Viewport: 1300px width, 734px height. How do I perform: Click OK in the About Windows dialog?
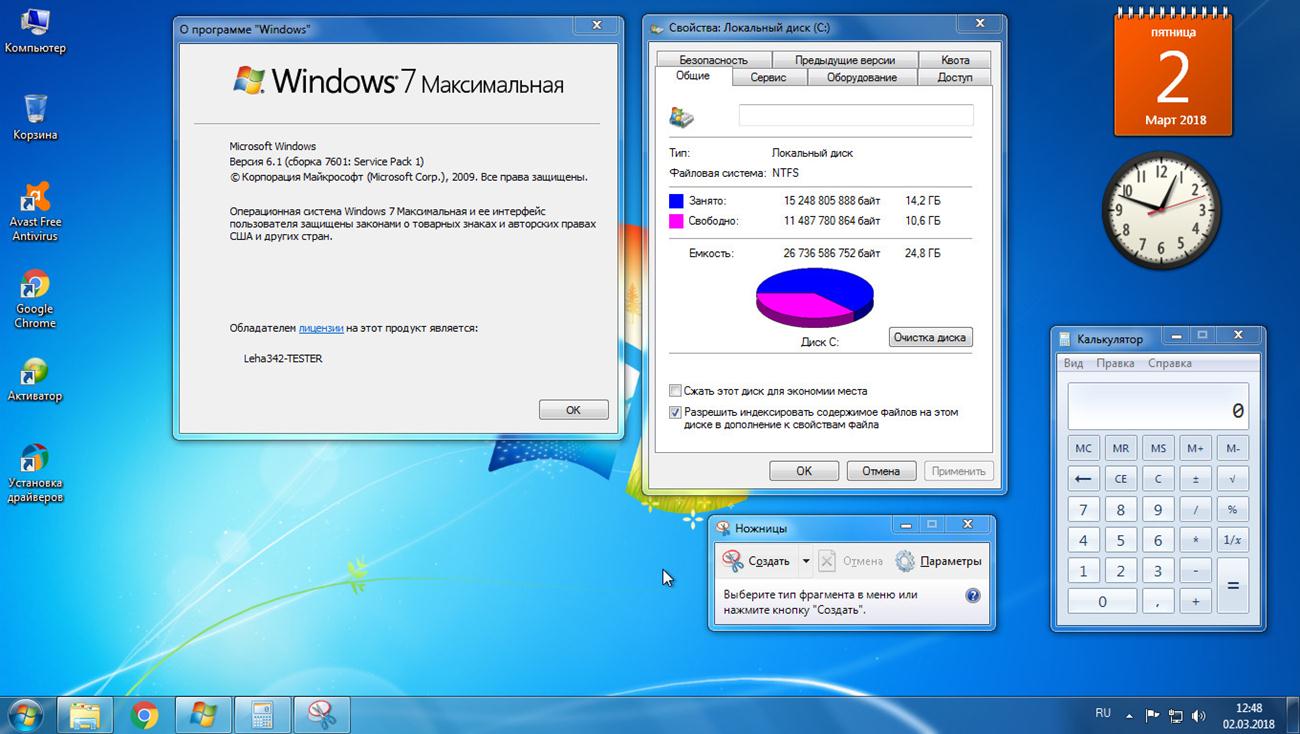(573, 410)
